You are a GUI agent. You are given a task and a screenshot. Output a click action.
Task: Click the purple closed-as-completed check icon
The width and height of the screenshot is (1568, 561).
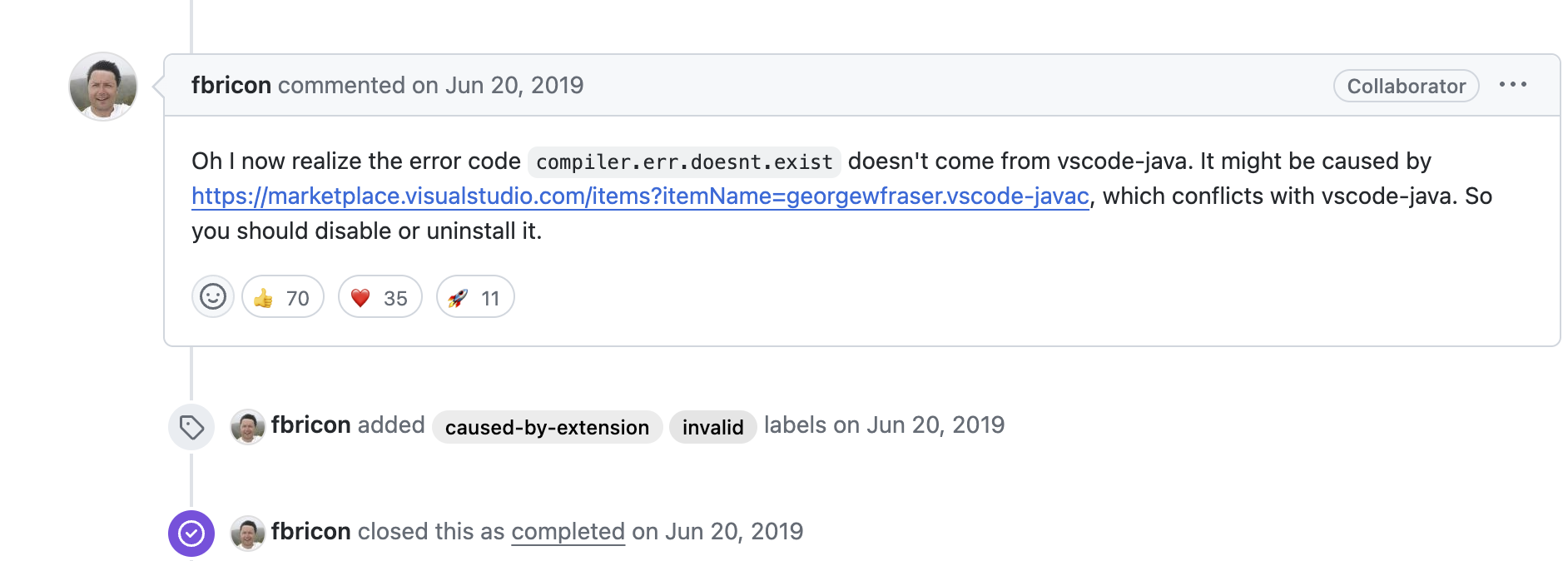[191, 533]
